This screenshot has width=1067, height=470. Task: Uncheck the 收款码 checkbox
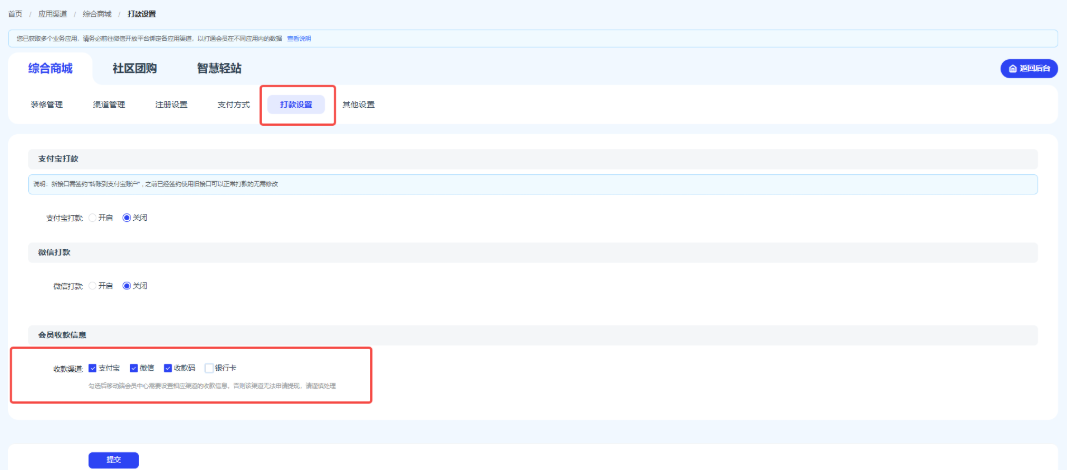tap(169, 368)
